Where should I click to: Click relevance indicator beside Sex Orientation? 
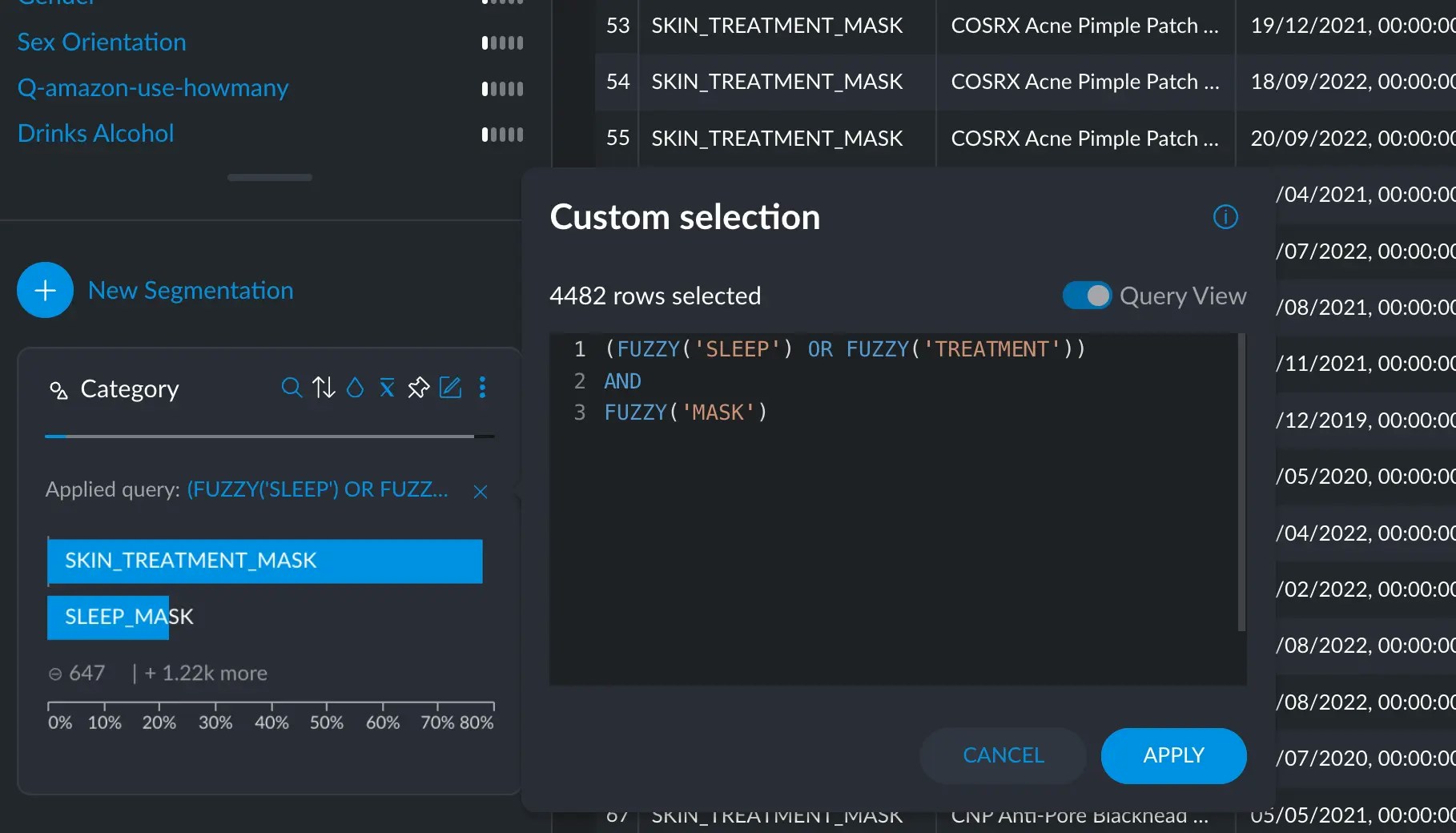click(x=502, y=42)
